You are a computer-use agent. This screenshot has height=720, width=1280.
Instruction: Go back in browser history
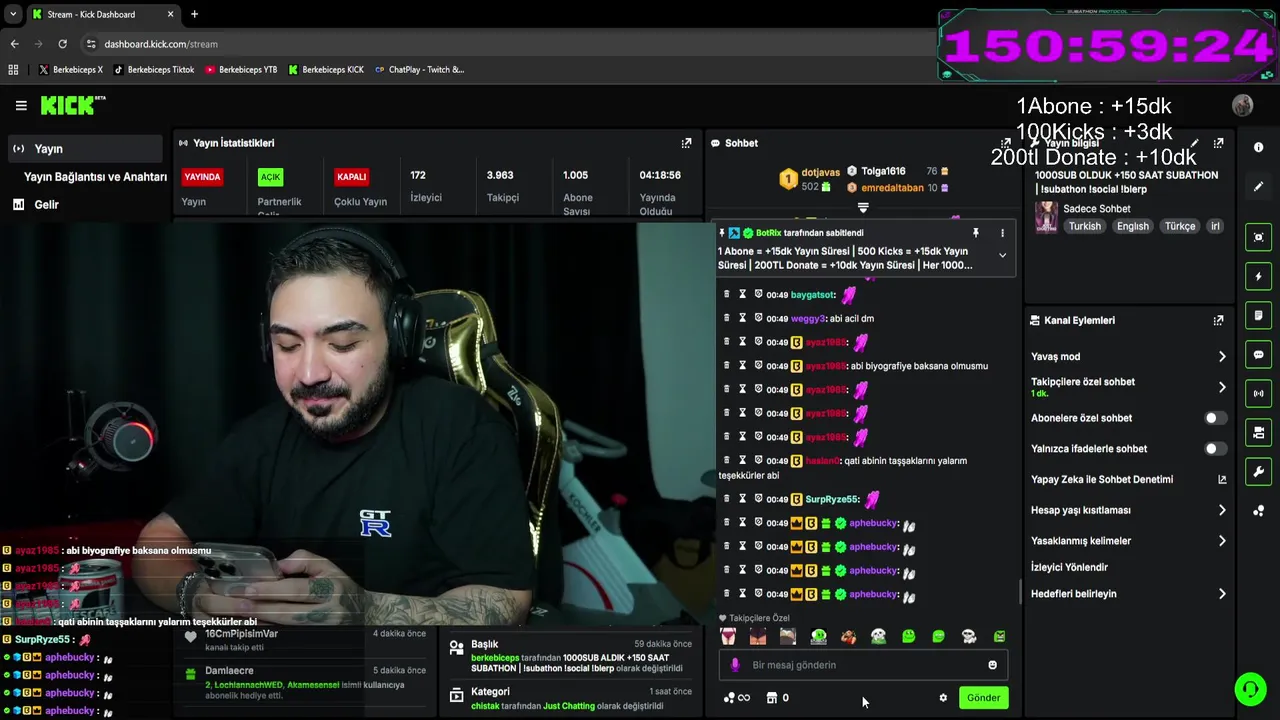[14, 44]
